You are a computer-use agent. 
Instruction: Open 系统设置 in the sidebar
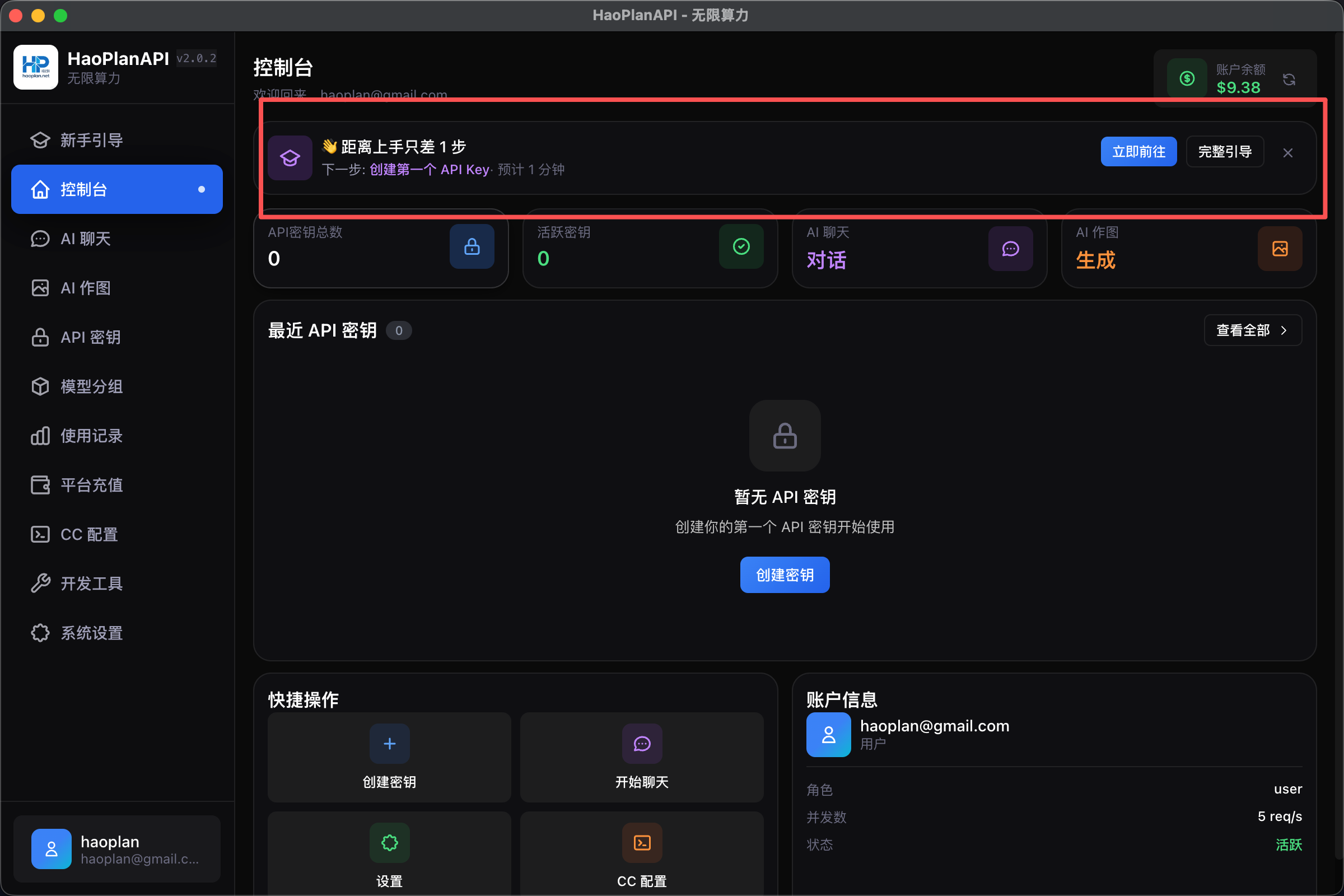pyautogui.click(x=116, y=633)
